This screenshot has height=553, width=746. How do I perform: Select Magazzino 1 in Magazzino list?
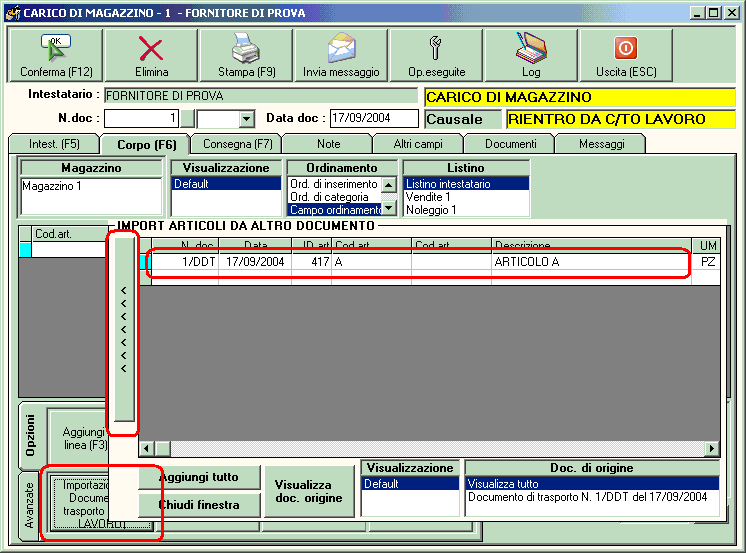pyautogui.click(x=91, y=186)
